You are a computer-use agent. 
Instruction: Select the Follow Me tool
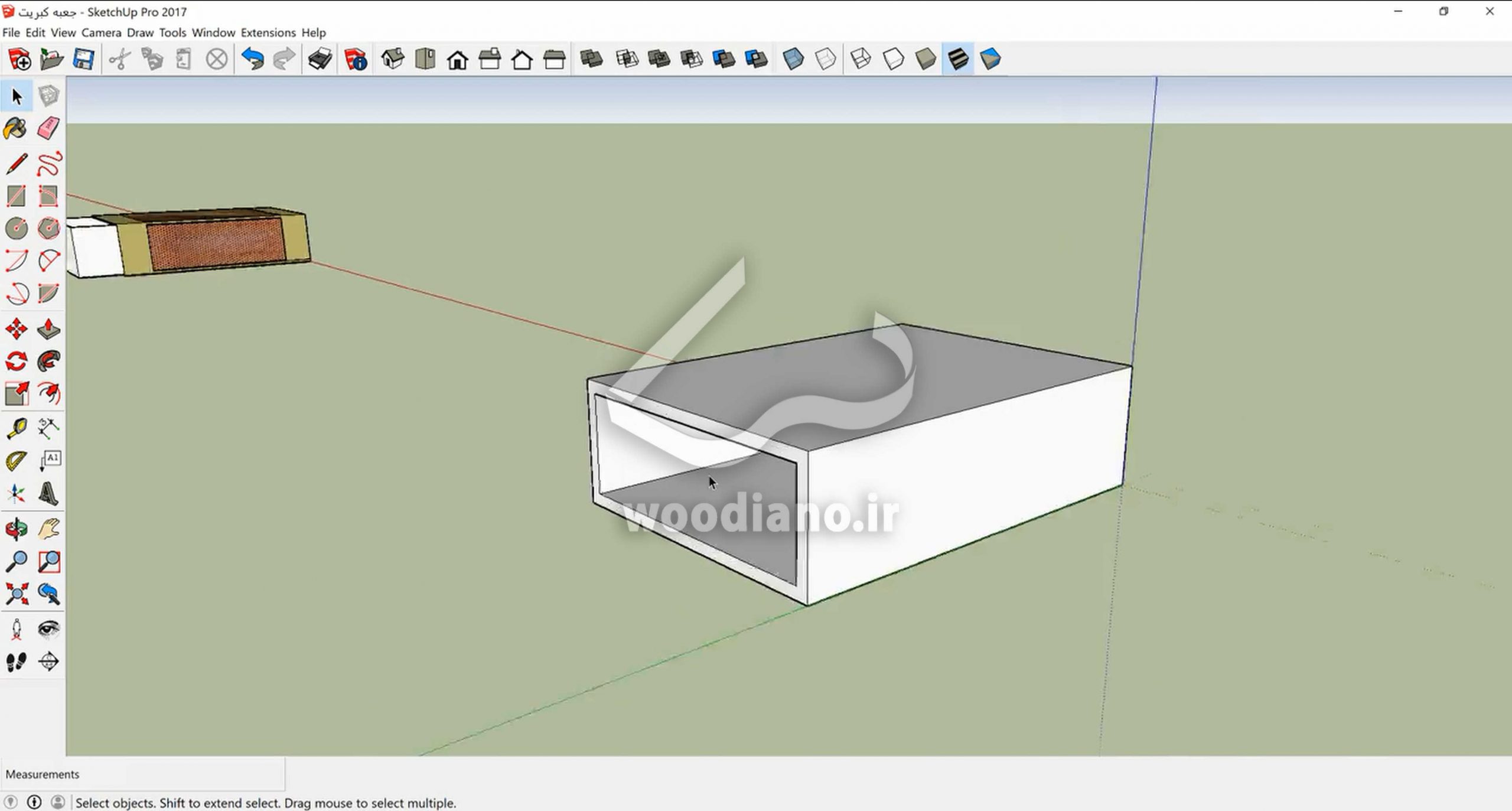click(x=48, y=361)
